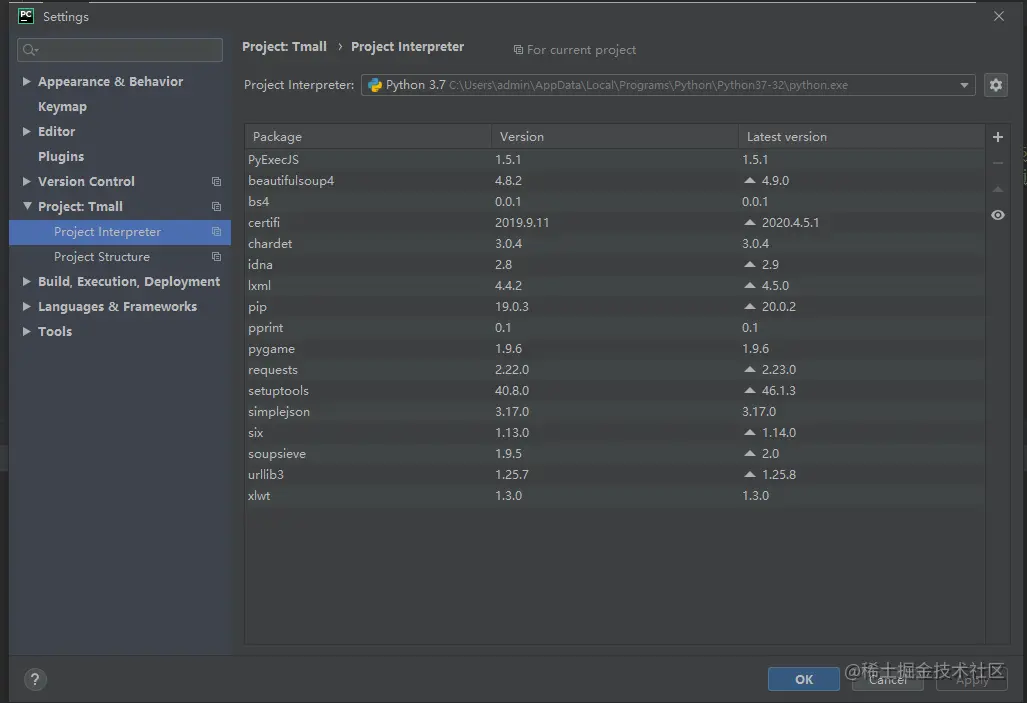Select the bs4 package row
The height and width of the screenshot is (703, 1027).
coord(614,201)
